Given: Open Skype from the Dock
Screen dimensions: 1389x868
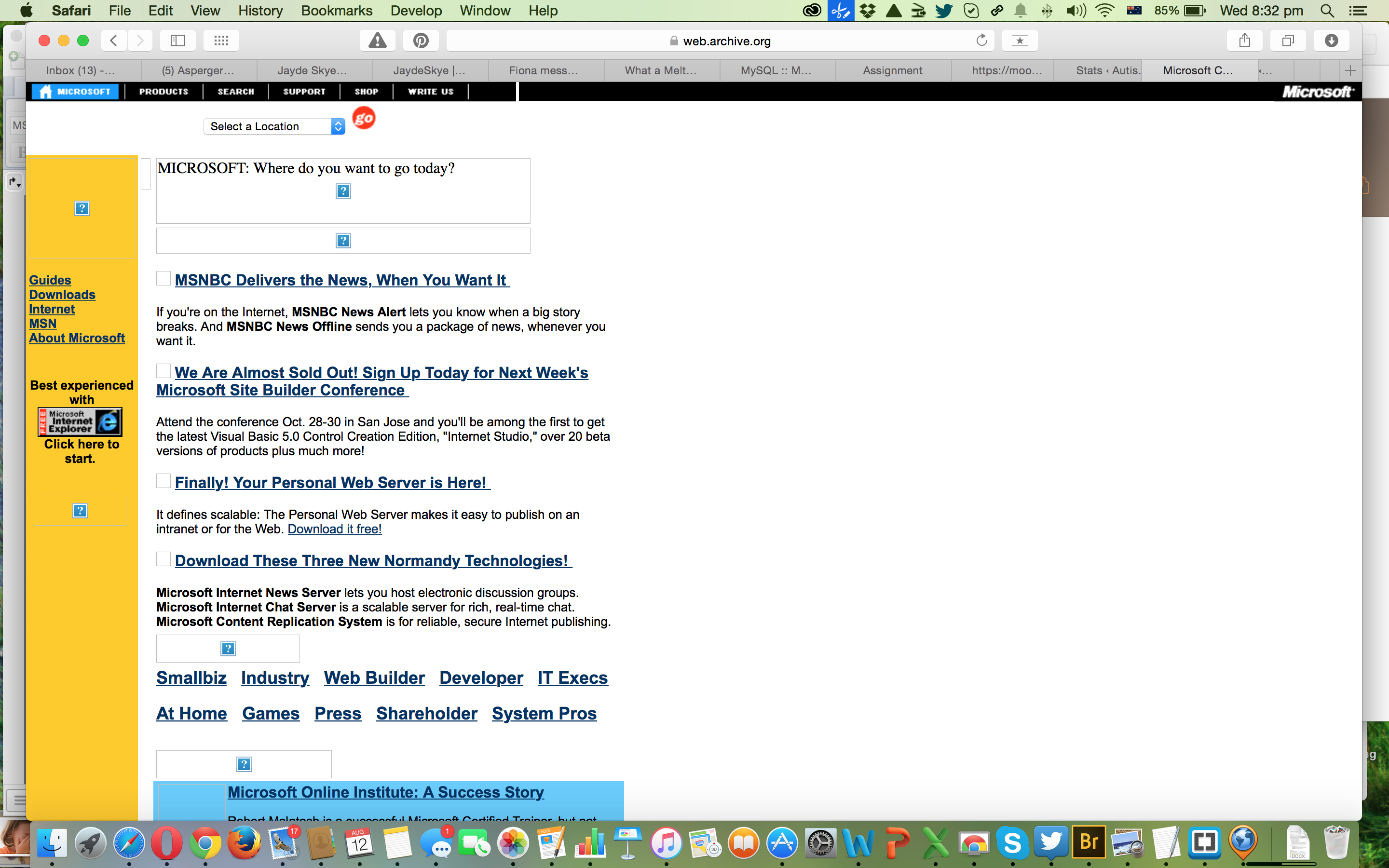Looking at the screenshot, I should pos(1012,843).
